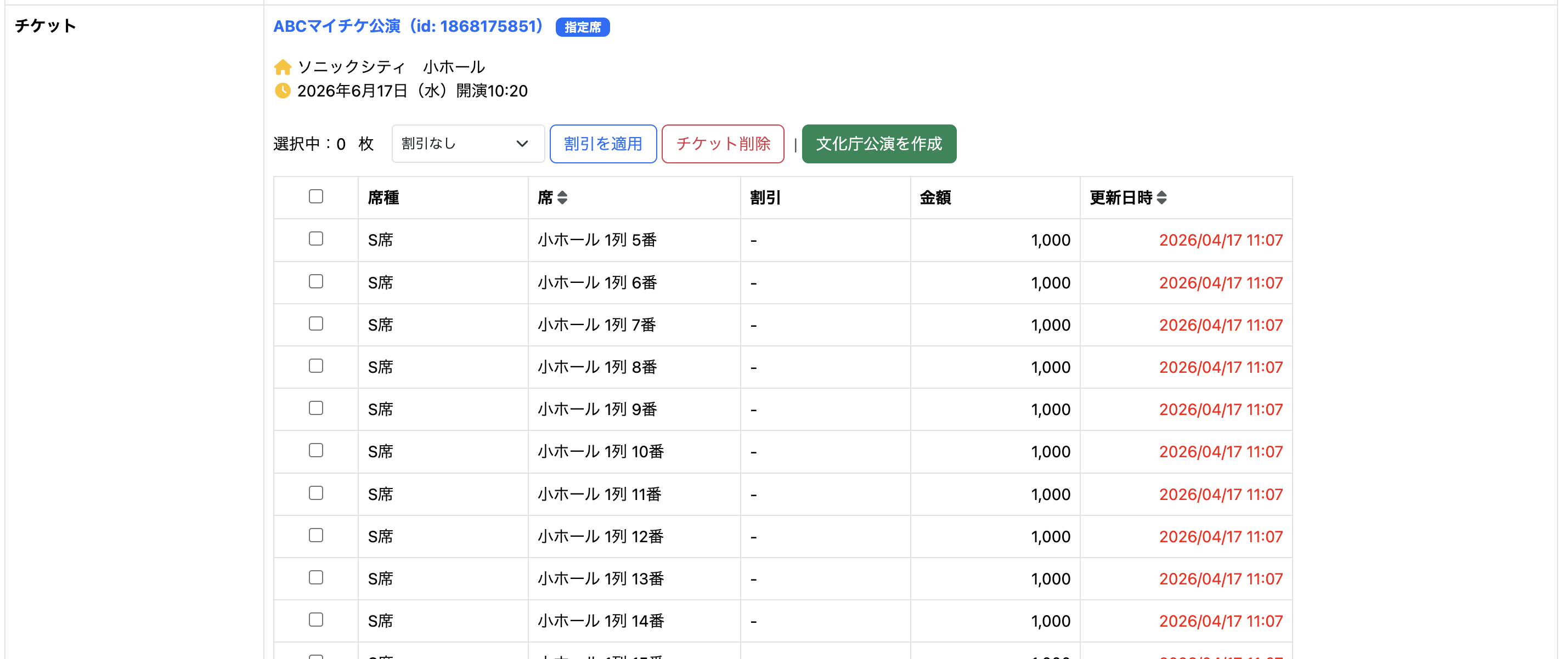
Task: Check the 1列 9番 seat checkbox
Action: pos(316,408)
